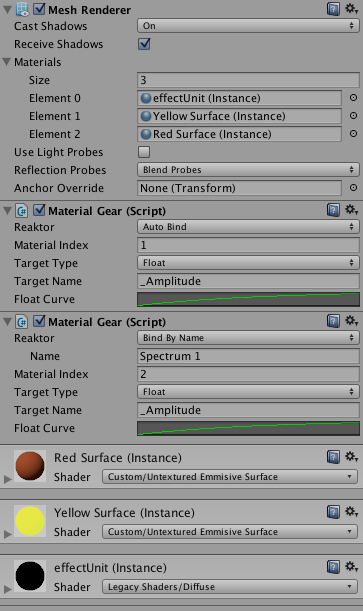Screen dimensions: 363x611
Task: Open object picker for Element 1
Action: pos(353,116)
